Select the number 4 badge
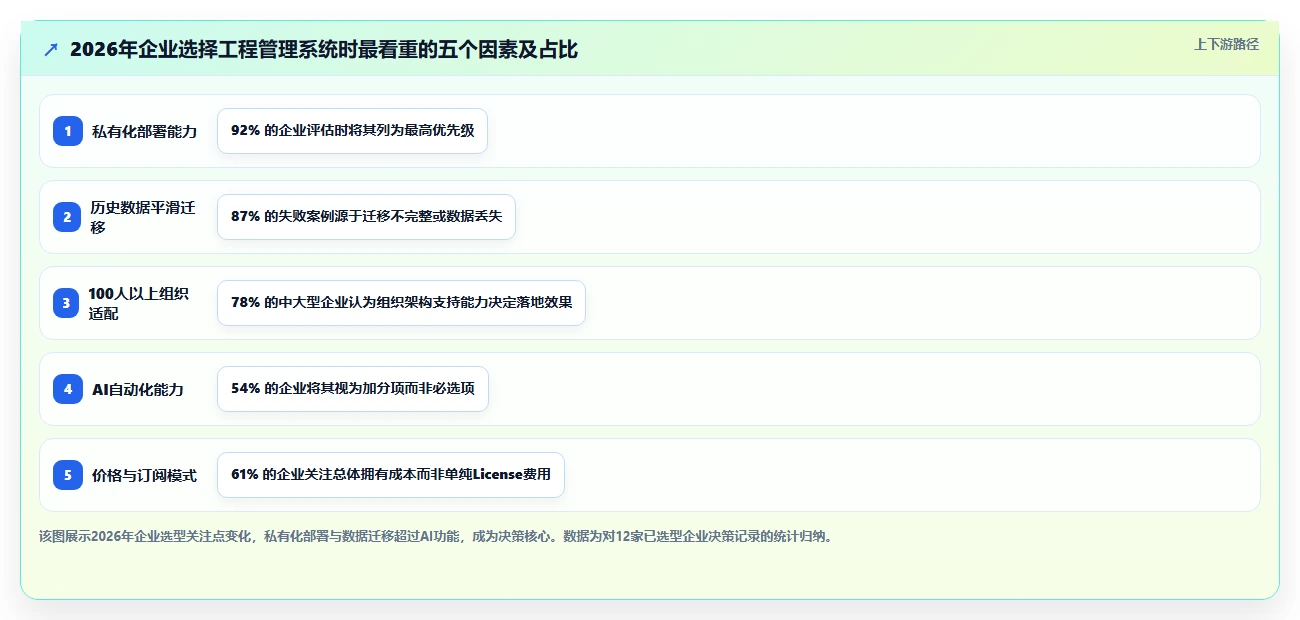 click(68, 389)
